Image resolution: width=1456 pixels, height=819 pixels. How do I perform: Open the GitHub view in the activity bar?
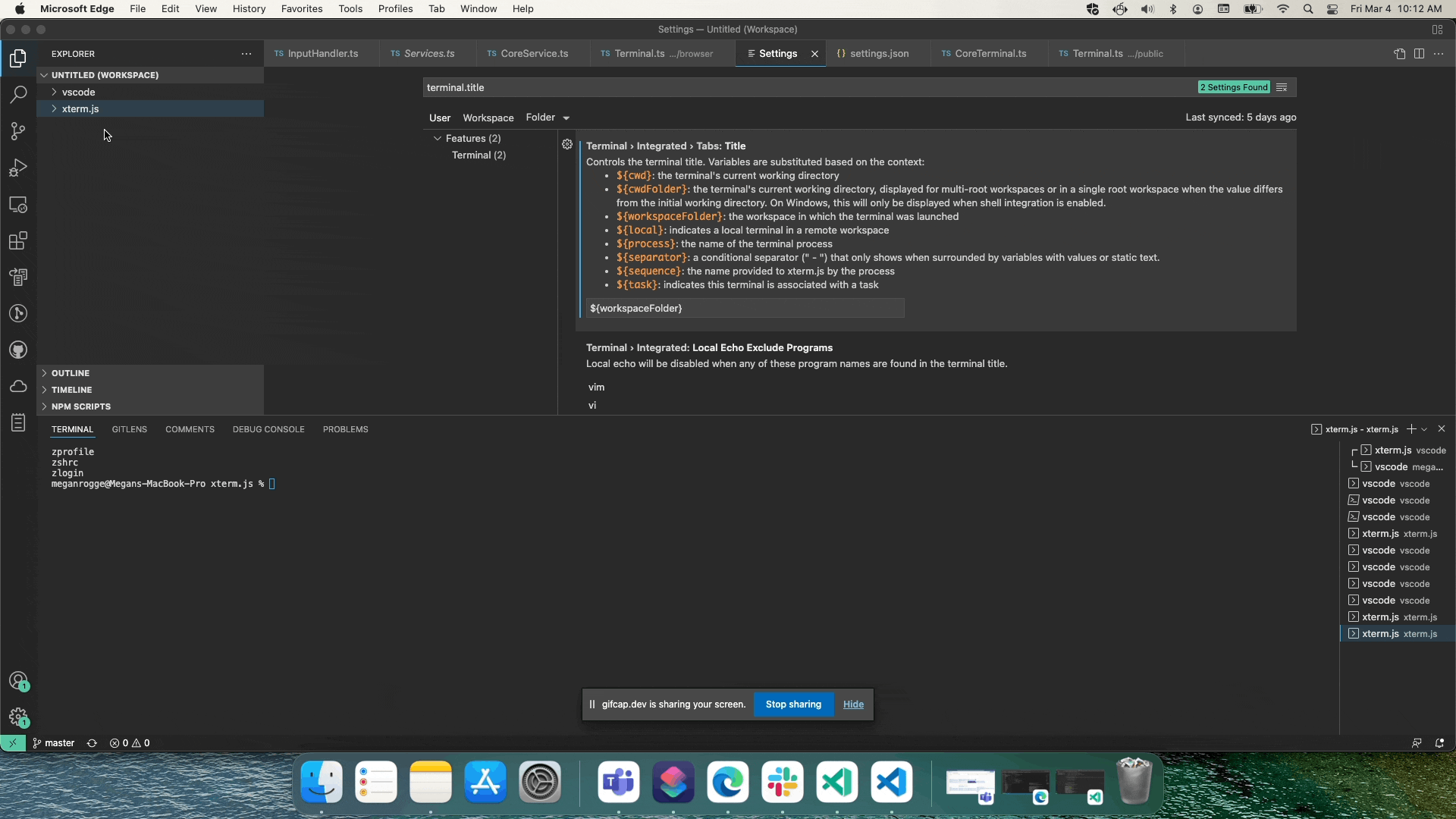[18, 350]
